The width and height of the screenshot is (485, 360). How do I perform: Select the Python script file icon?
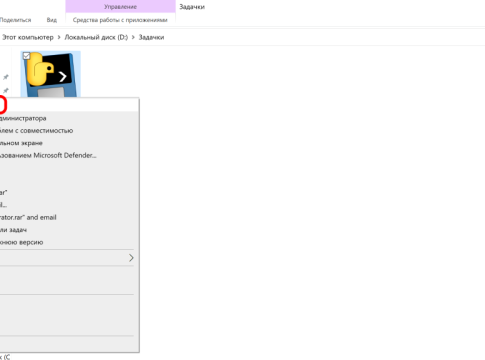(51, 74)
